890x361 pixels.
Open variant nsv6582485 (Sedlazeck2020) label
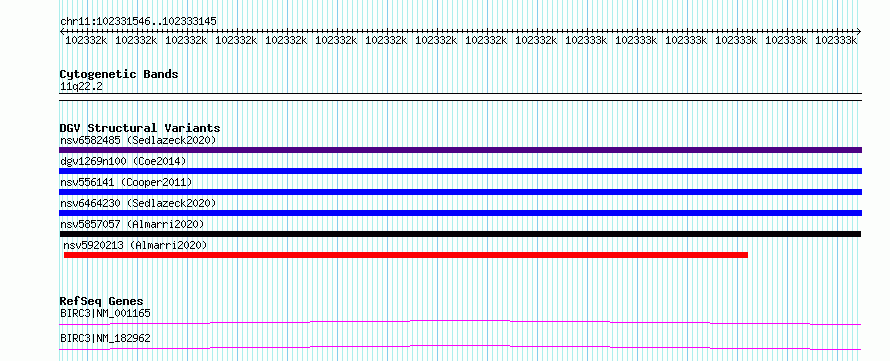coord(138,140)
